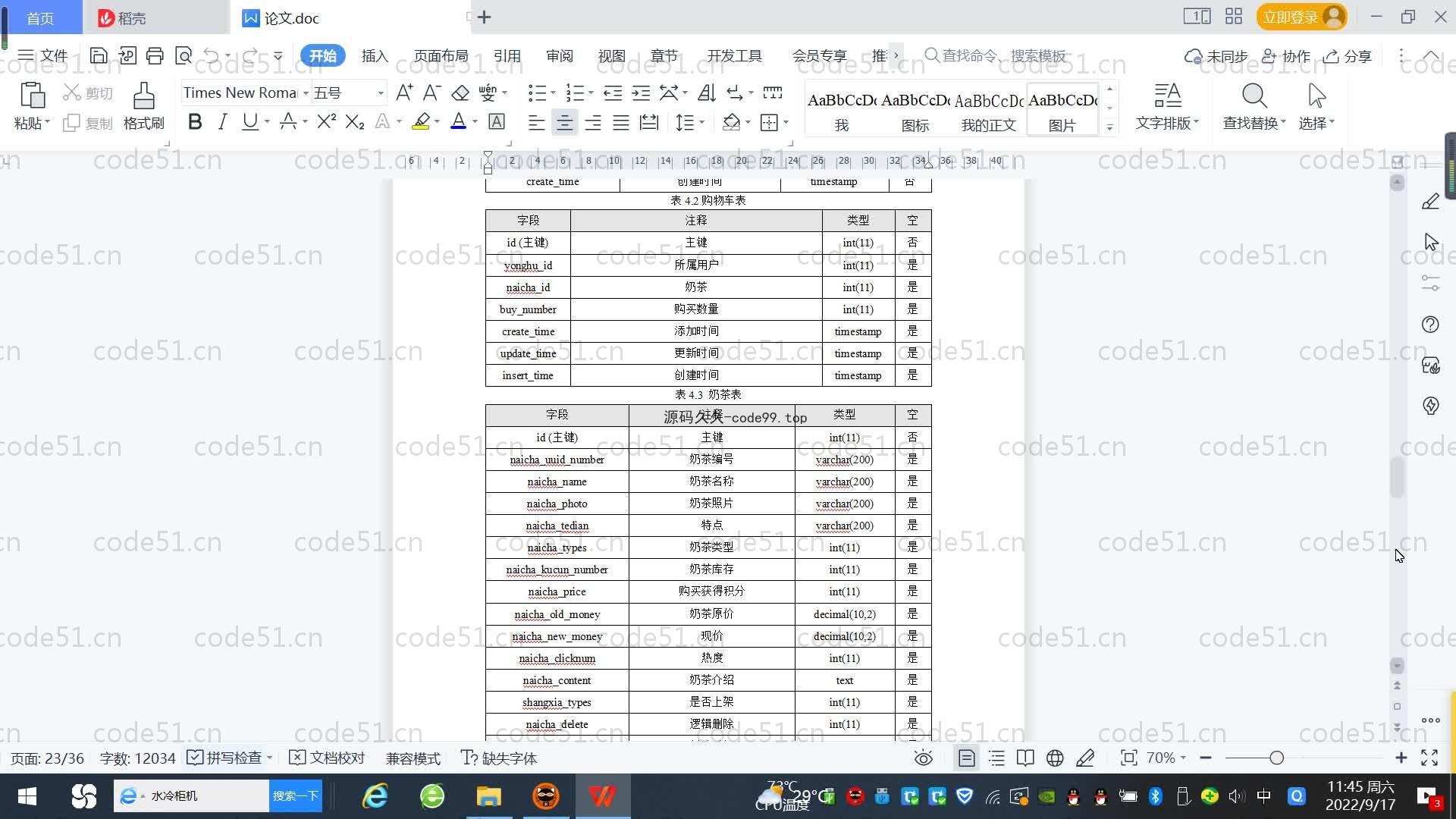The width and height of the screenshot is (1456, 819).
Task: Click 缺失字体 missing fonts button
Action: click(499, 758)
